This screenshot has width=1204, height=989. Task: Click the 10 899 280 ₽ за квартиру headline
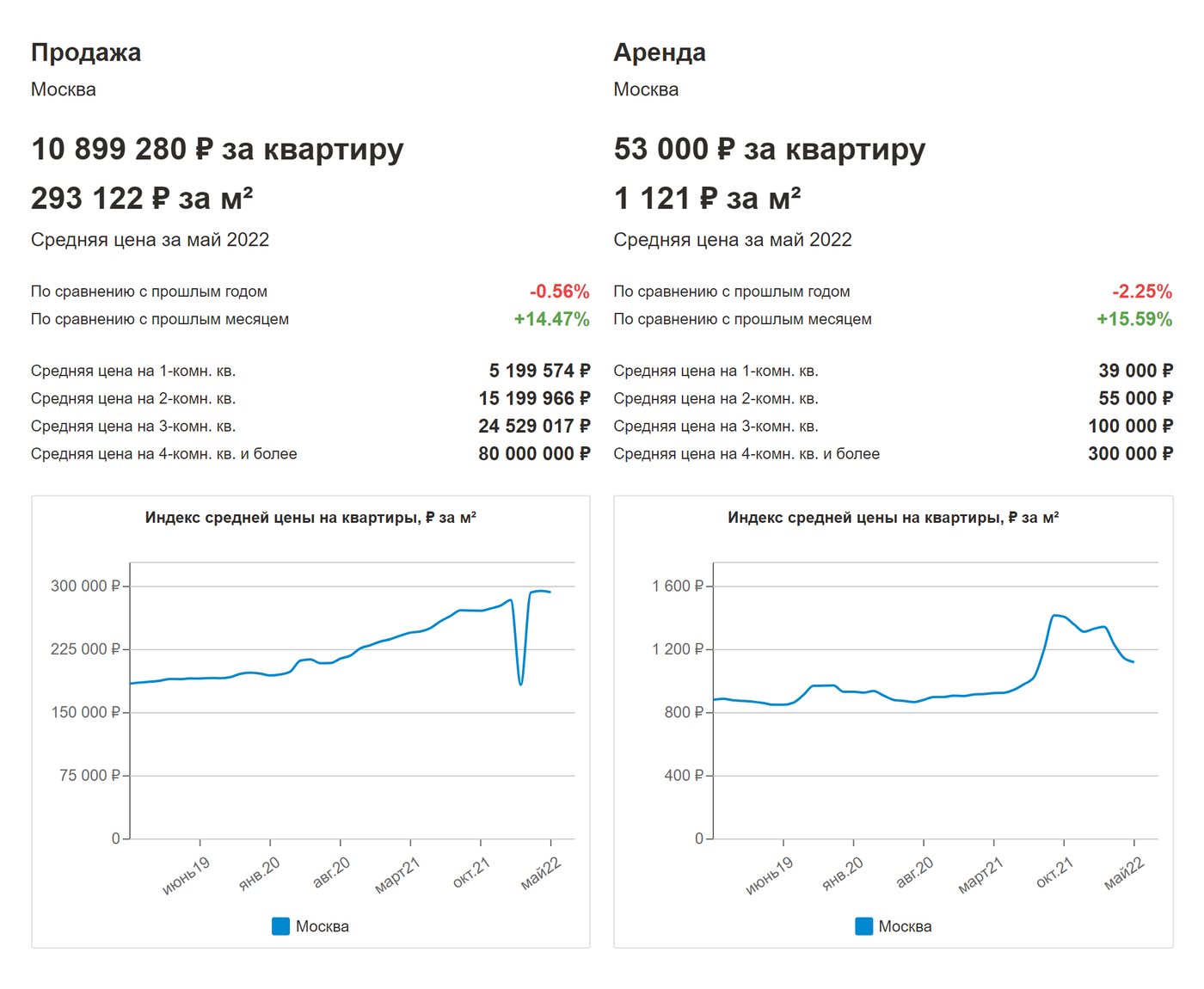point(218,149)
